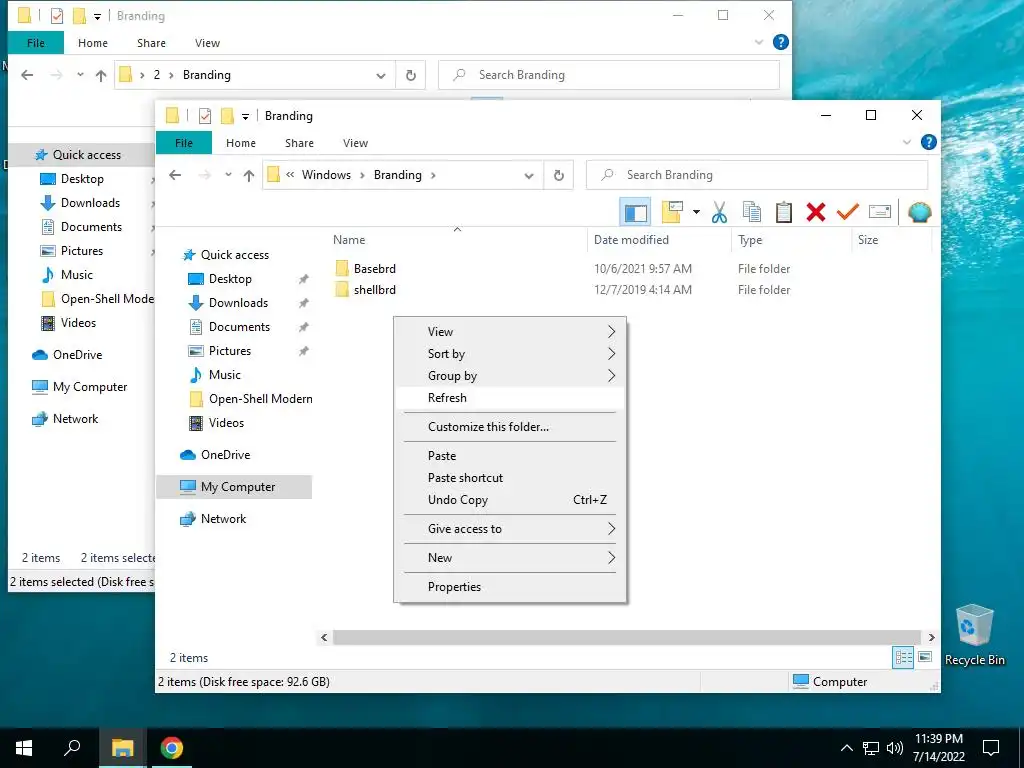The image size is (1024, 768).
Task: Open dropdown arrow next to new folder icon
Action: (696, 212)
